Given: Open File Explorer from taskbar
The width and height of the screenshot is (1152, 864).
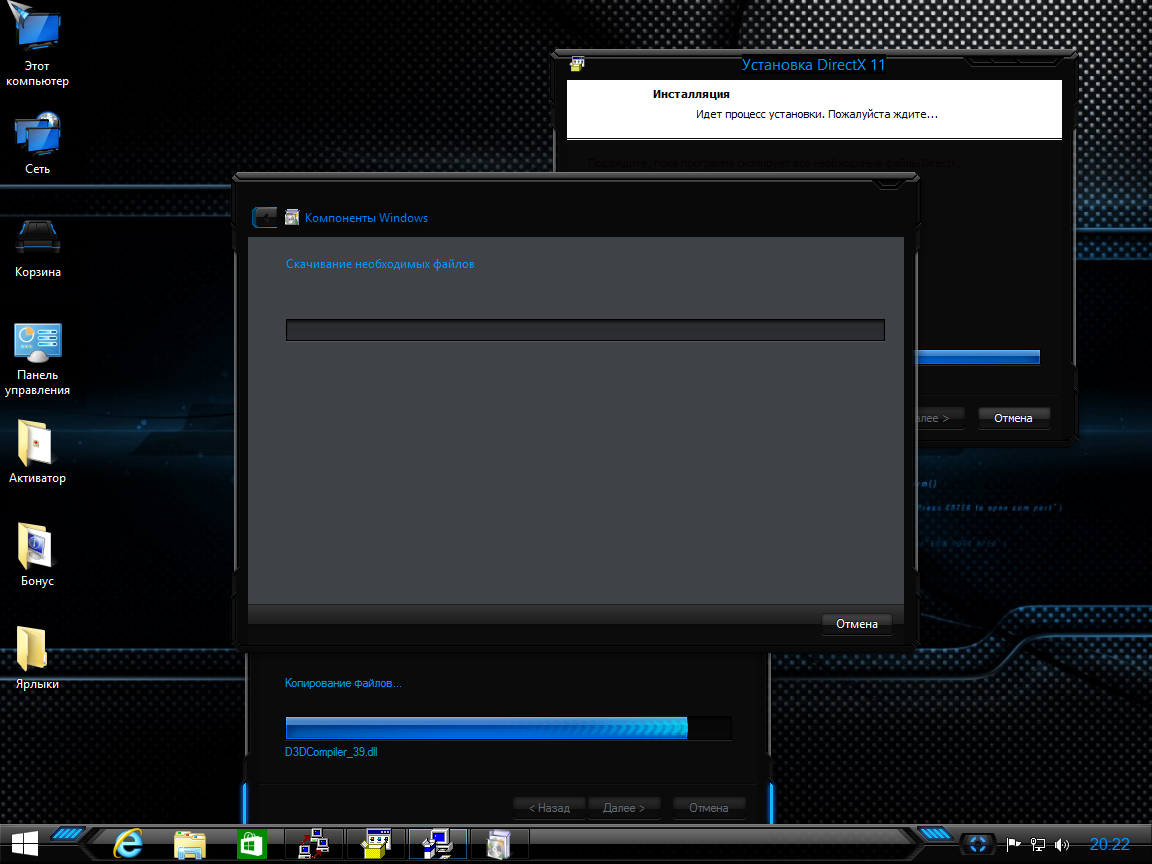Looking at the screenshot, I should pyautogui.click(x=190, y=844).
